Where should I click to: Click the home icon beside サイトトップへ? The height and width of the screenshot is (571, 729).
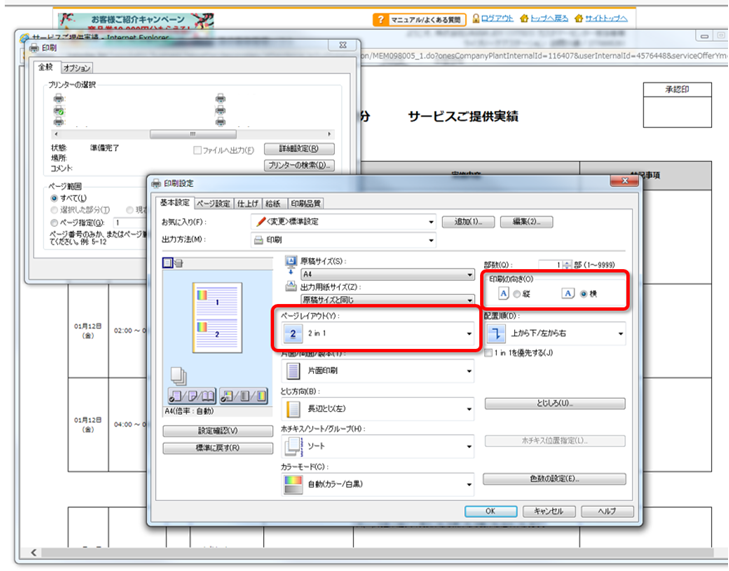[579, 18]
